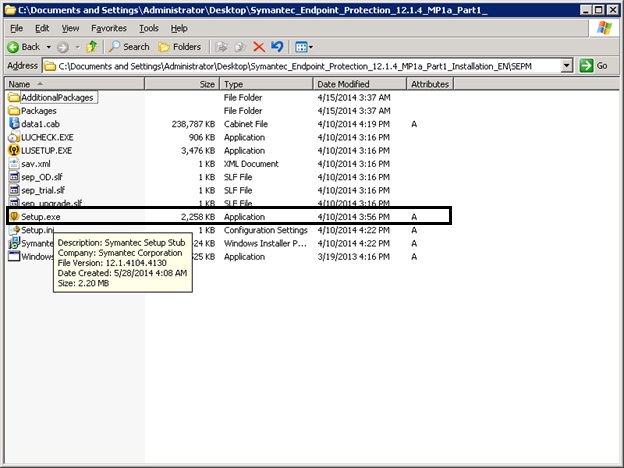Click the LUSETUP.EXE file name
624x468 pixels.
pyautogui.click(x=47, y=150)
